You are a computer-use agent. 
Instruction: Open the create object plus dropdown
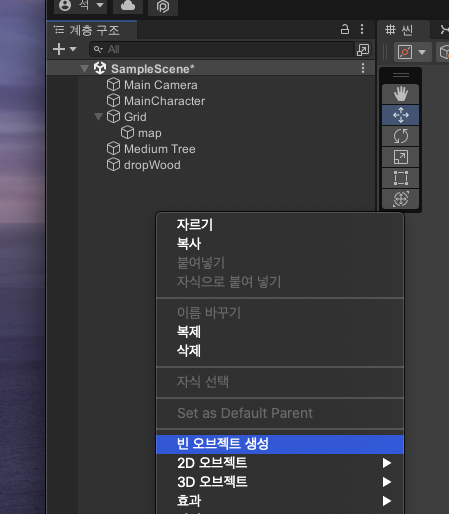pyautogui.click(x=65, y=49)
